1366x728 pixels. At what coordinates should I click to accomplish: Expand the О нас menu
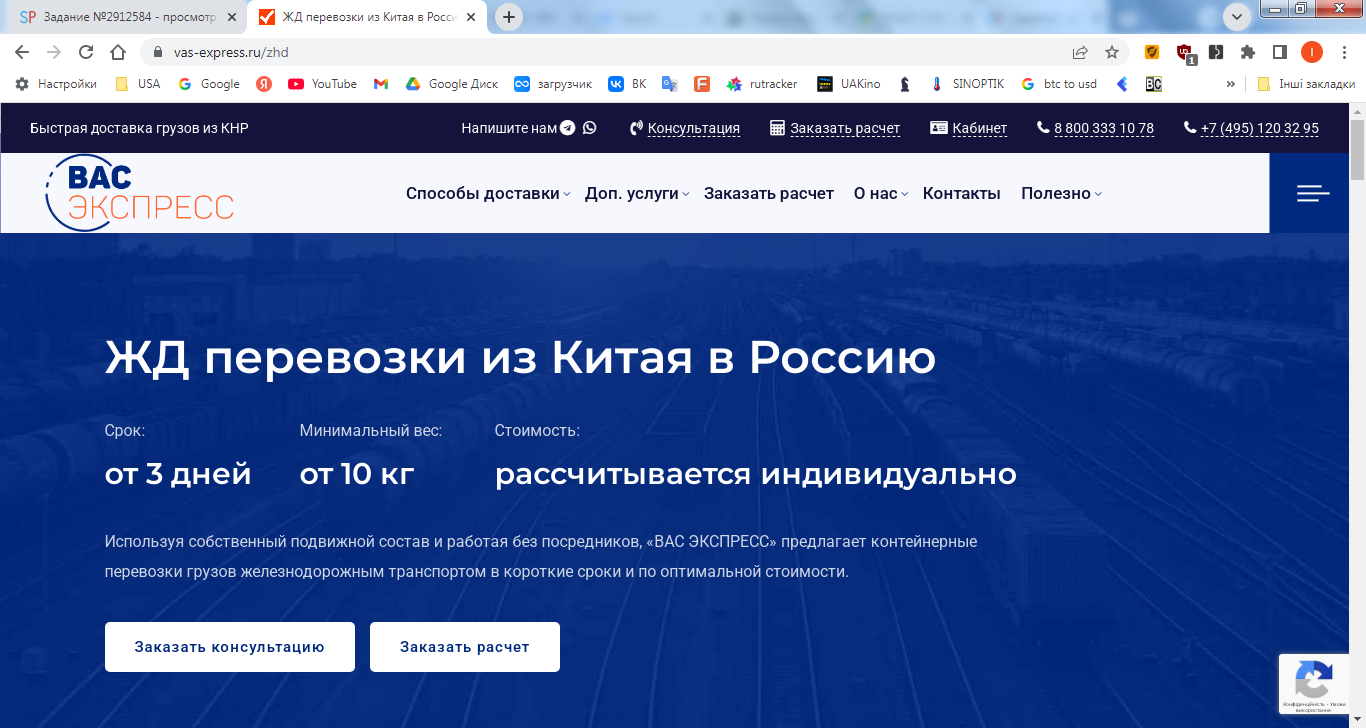[x=881, y=193]
